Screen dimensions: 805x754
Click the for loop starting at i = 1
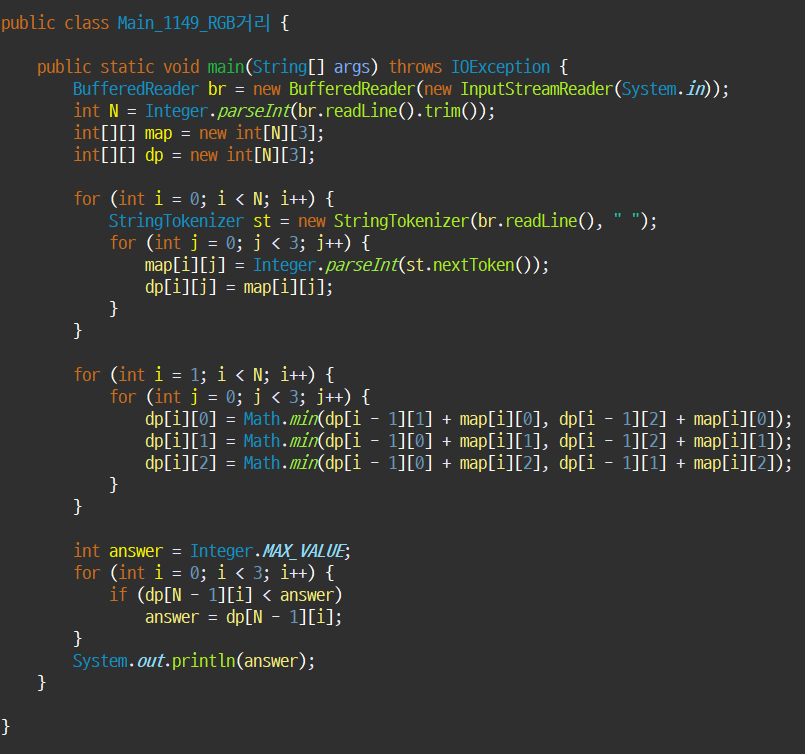(x=204, y=375)
